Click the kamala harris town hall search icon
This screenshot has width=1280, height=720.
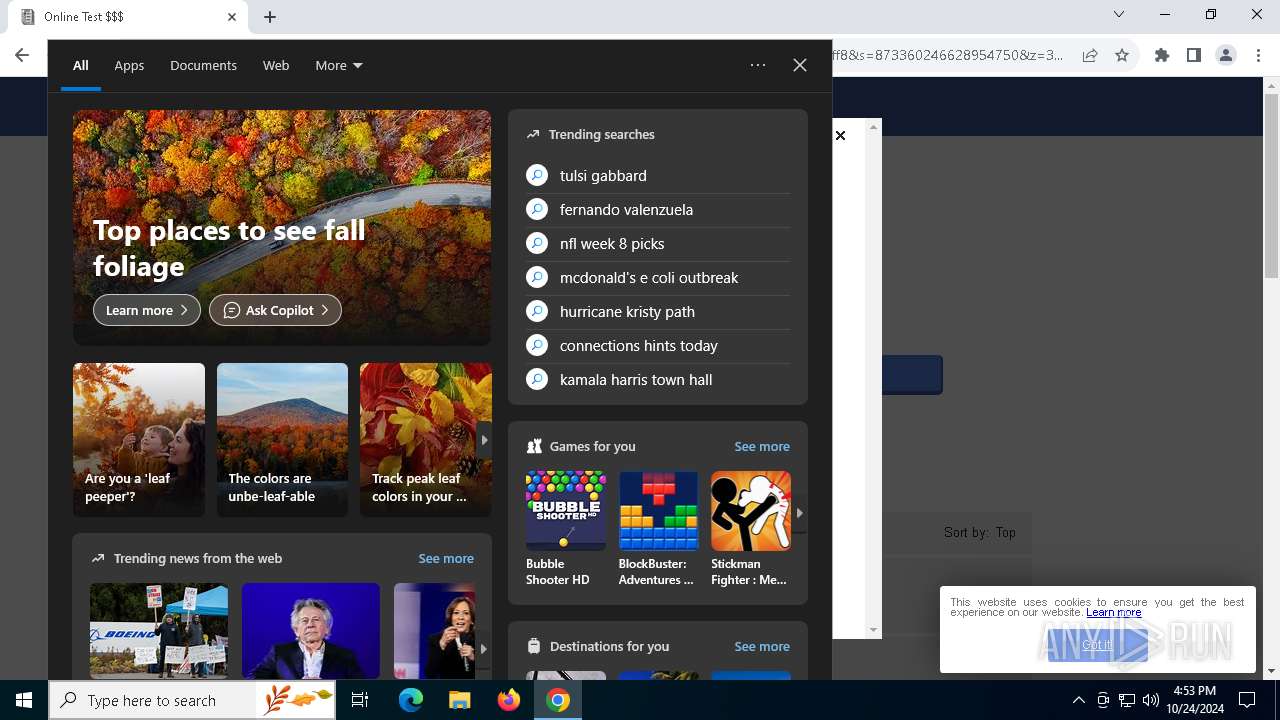click(x=537, y=379)
